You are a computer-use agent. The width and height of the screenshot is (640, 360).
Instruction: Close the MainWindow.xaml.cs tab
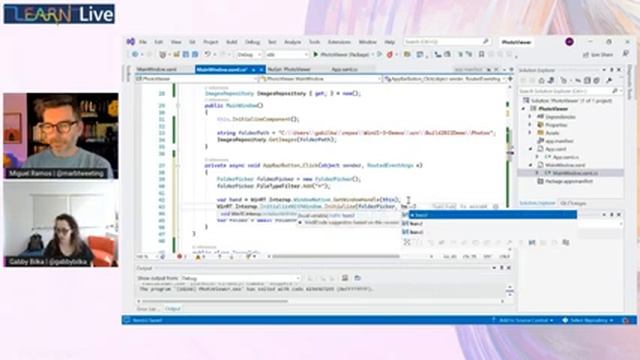point(261,70)
